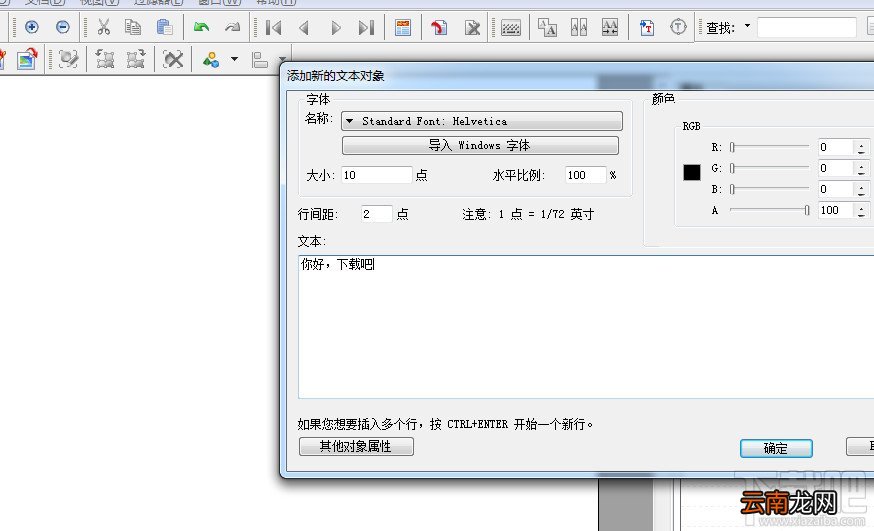This screenshot has height=531, width=874.
Task: Click the G value number field
Action: click(835, 168)
